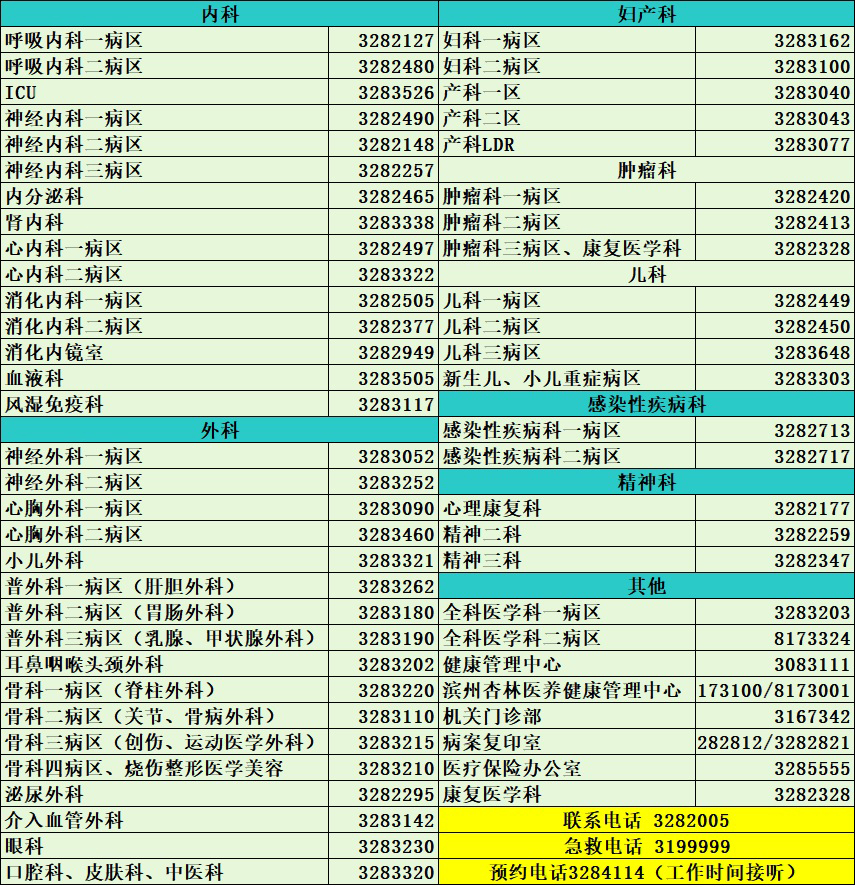
Task: Click the 感染性疾病科 section header
Action: (x=646, y=404)
